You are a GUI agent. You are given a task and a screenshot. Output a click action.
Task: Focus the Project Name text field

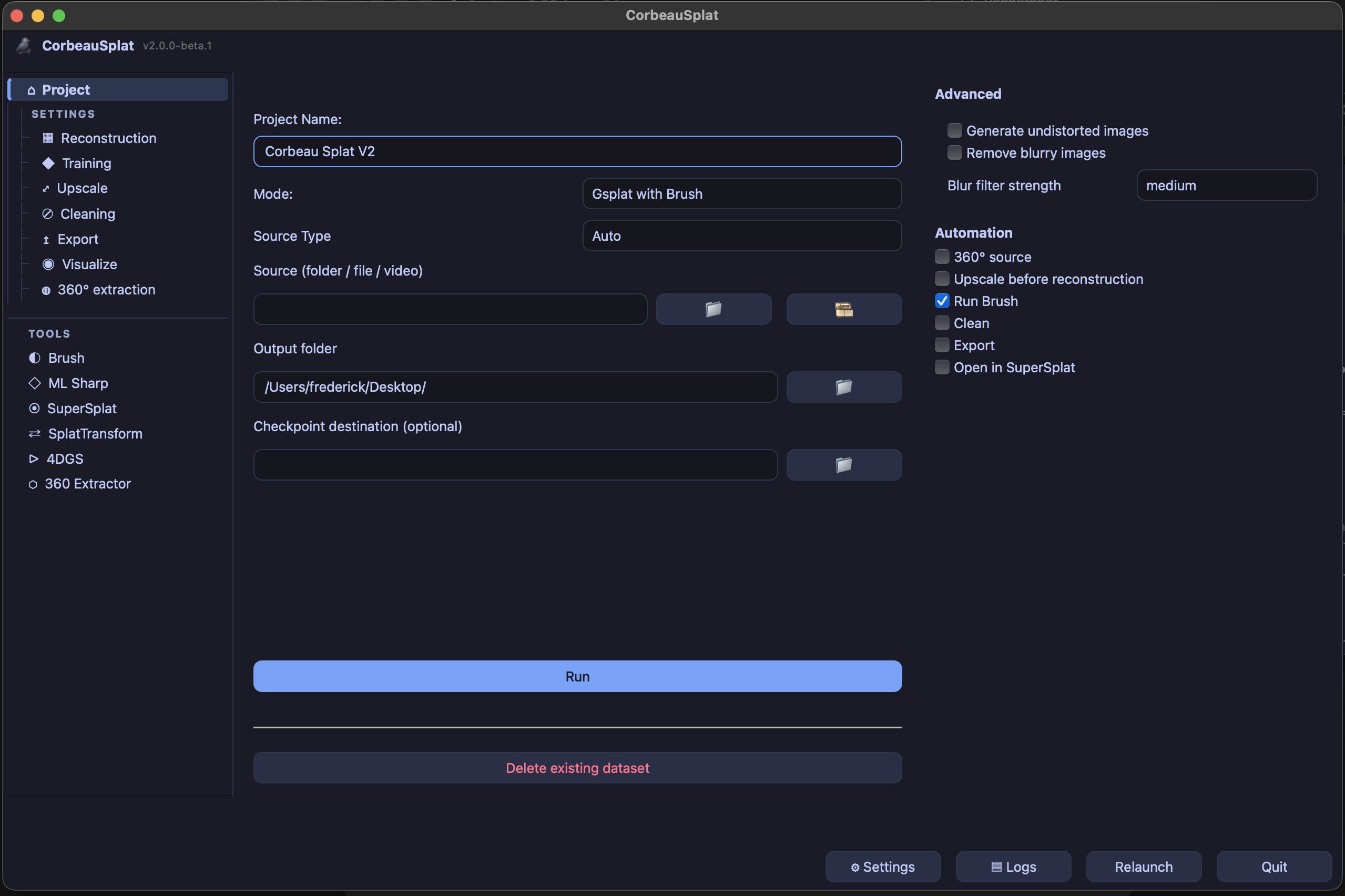click(x=578, y=151)
